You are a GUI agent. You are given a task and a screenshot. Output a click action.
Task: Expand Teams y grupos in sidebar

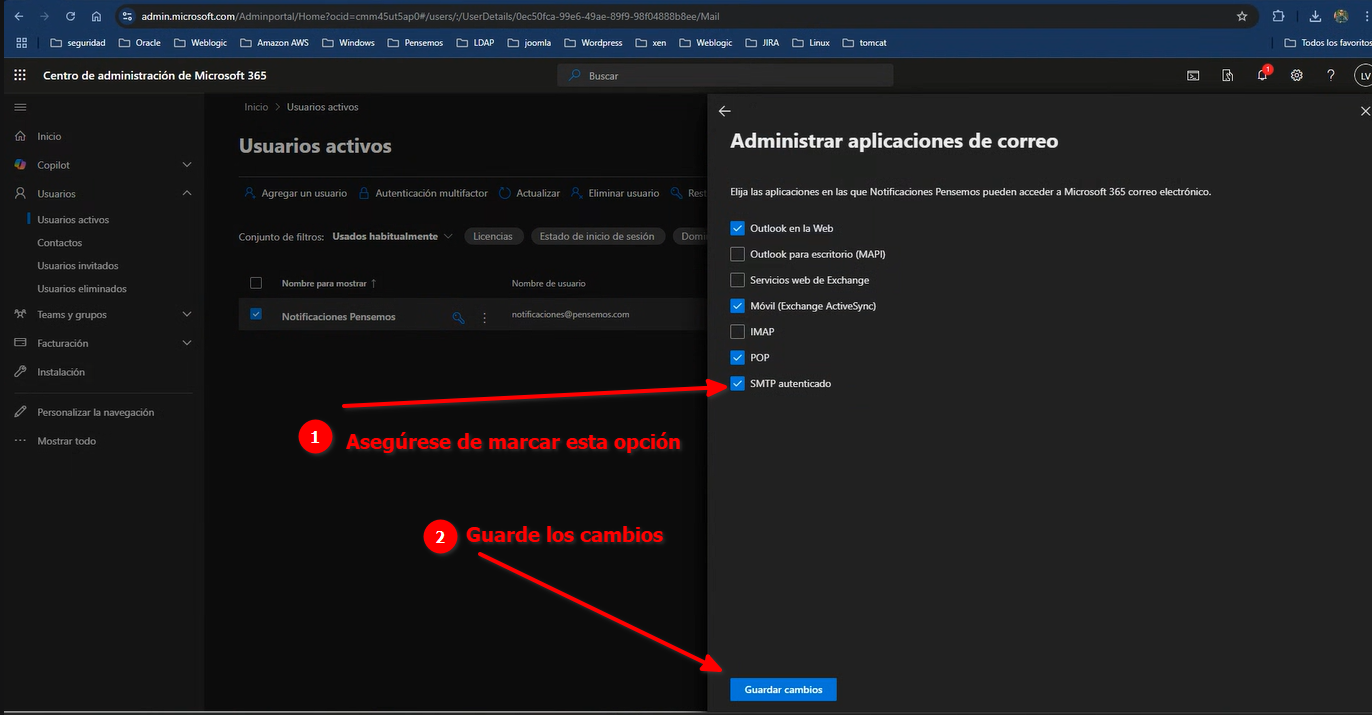coord(187,314)
